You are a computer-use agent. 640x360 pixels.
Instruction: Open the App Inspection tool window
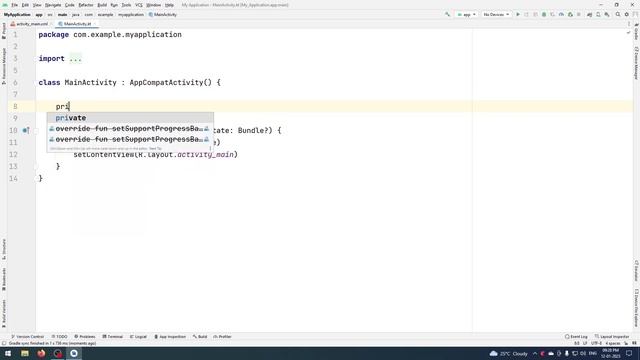pyautogui.click(x=170, y=337)
